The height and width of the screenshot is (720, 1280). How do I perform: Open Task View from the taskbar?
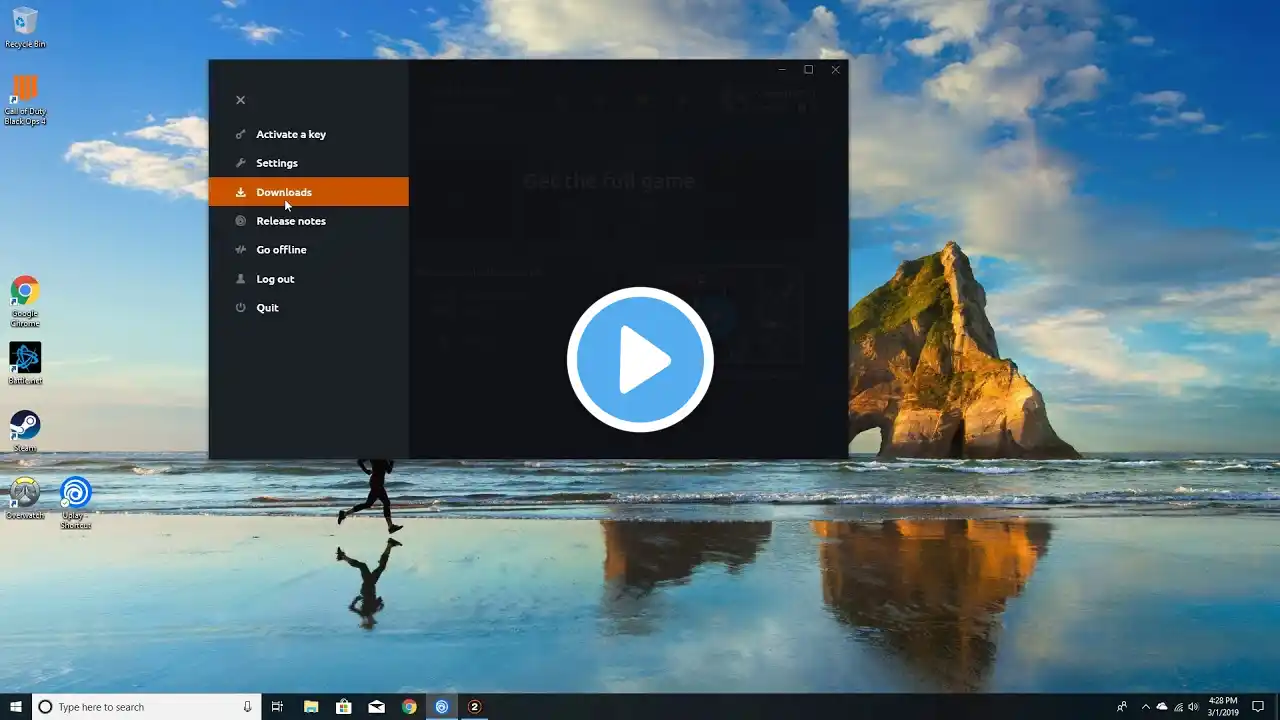(x=277, y=707)
